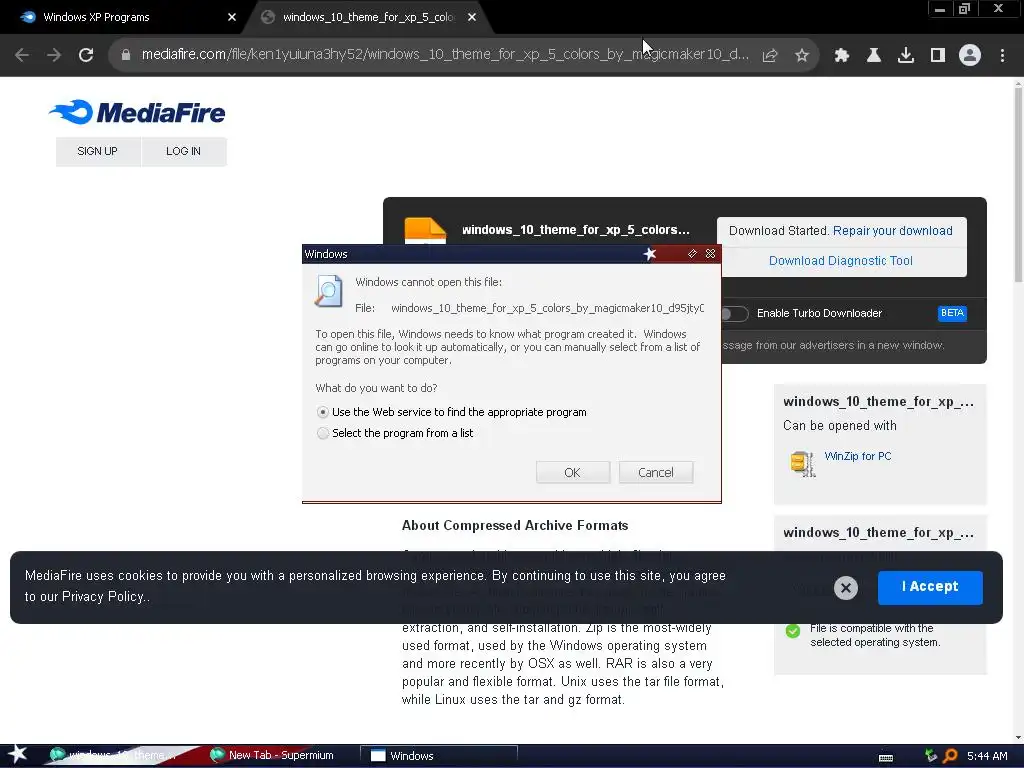Click the orange search tray icon

click(950, 756)
